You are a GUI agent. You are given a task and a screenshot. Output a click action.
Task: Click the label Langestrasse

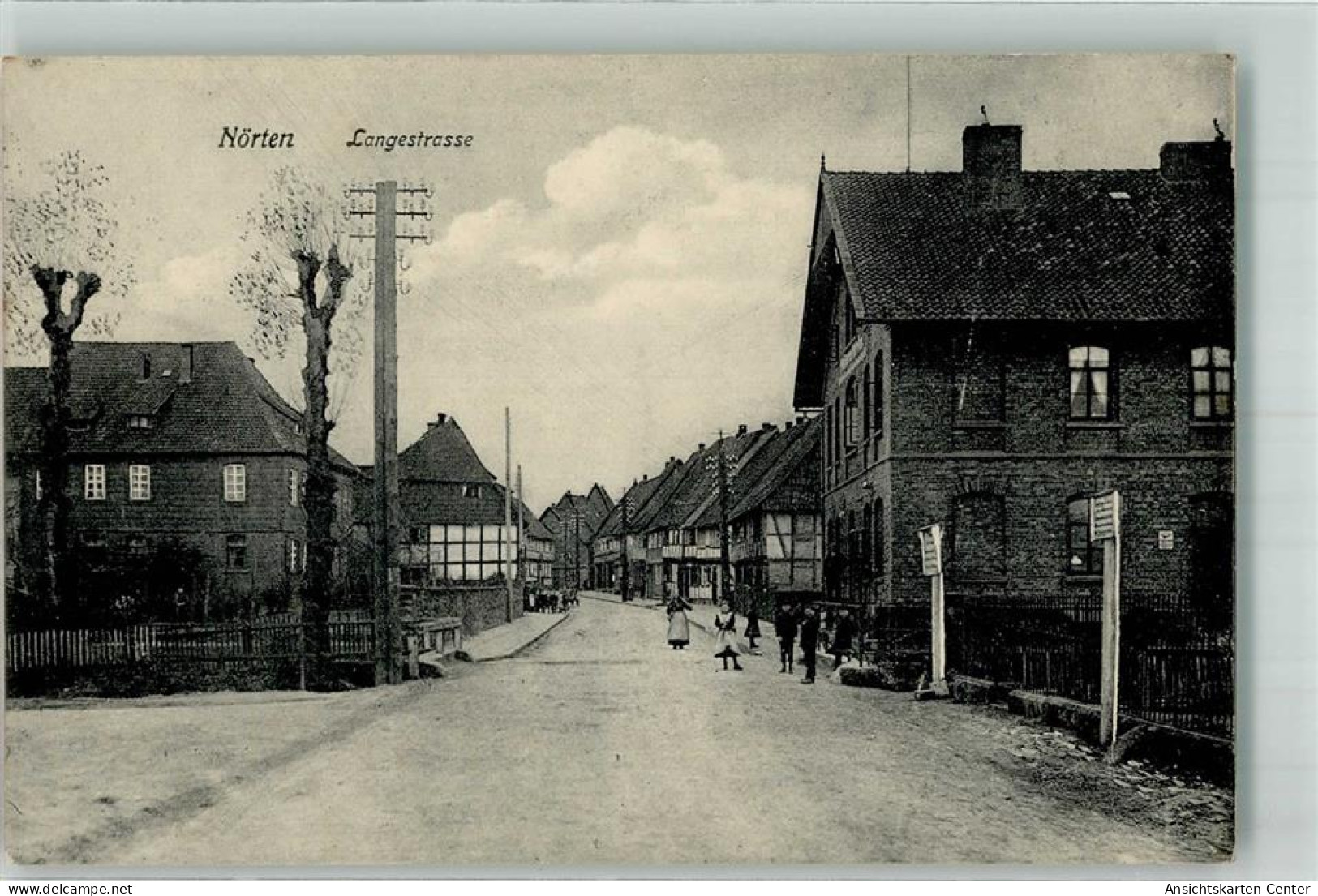[x=410, y=139]
